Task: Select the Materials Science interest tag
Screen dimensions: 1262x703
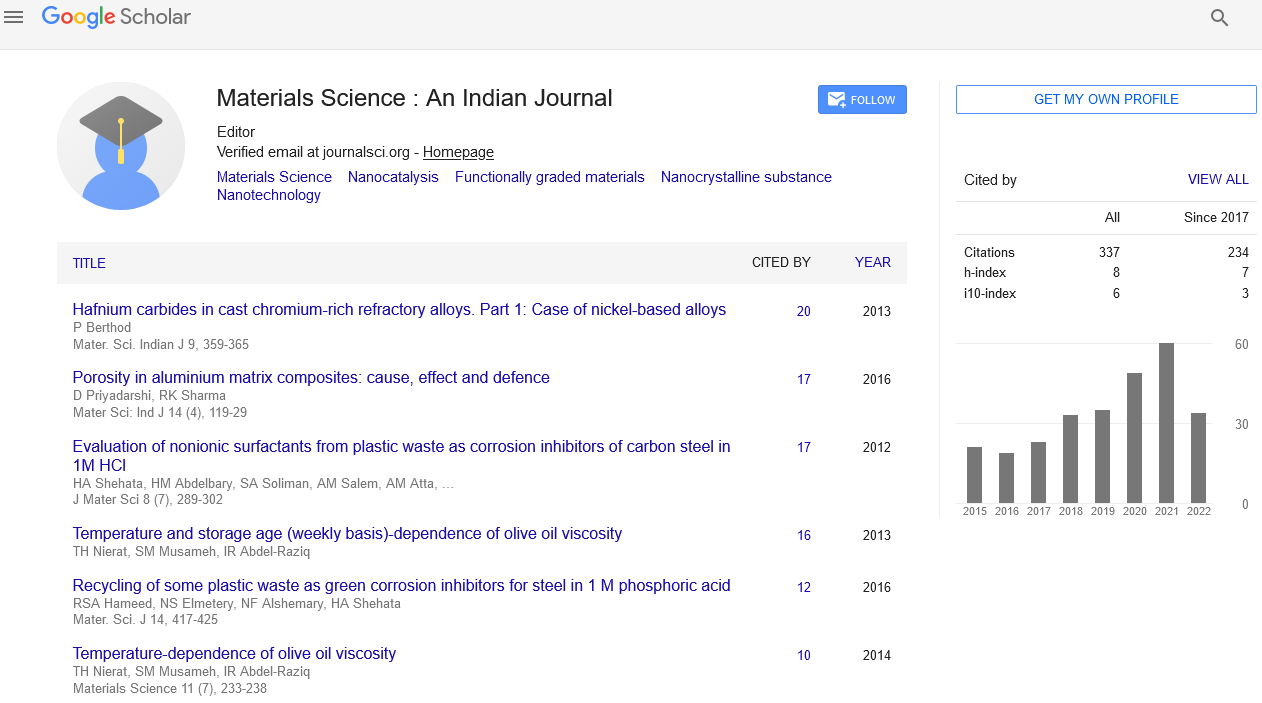Action: click(274, 177)
